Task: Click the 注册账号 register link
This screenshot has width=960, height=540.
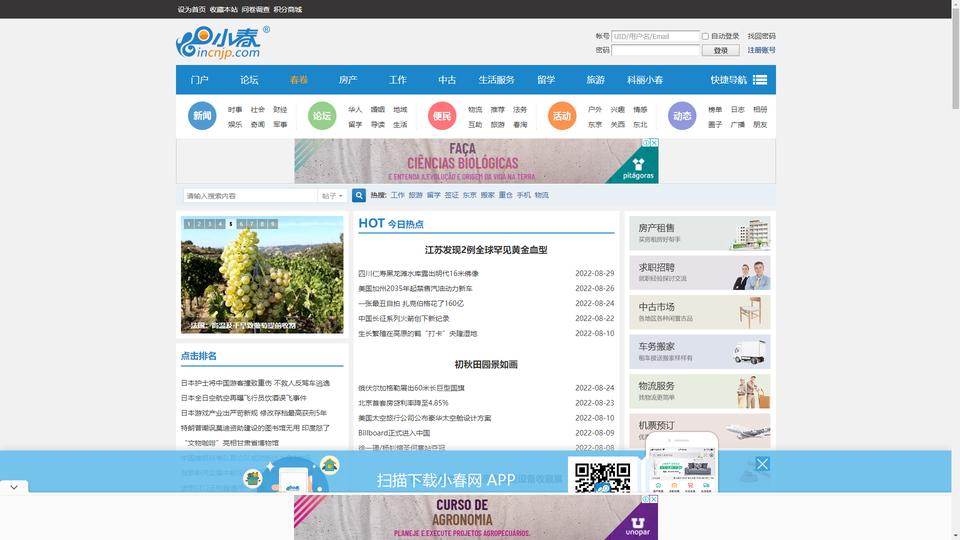Action: coord(762,50)
